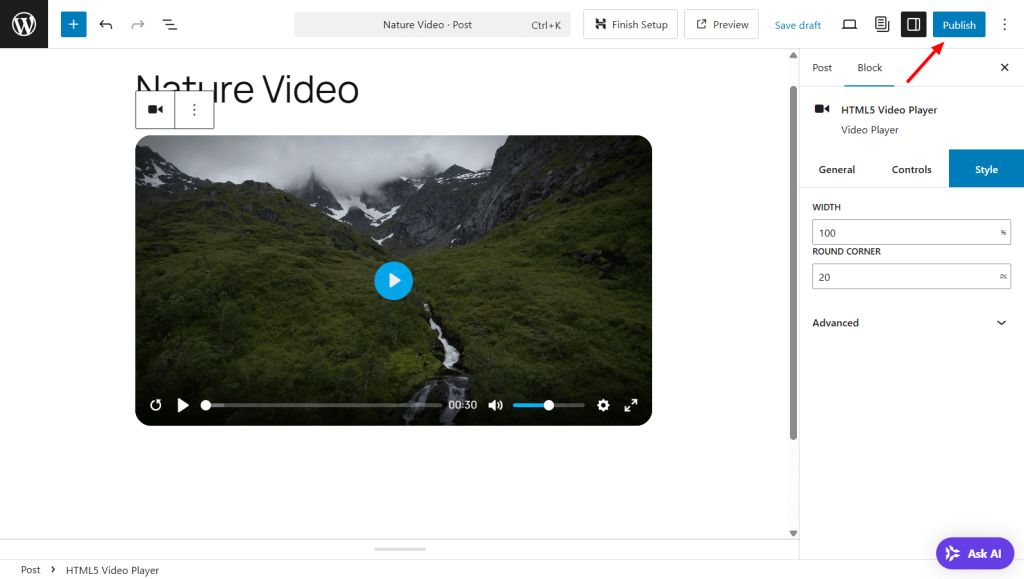Undo the last change
1024x579 pixels.
point(106,24)
